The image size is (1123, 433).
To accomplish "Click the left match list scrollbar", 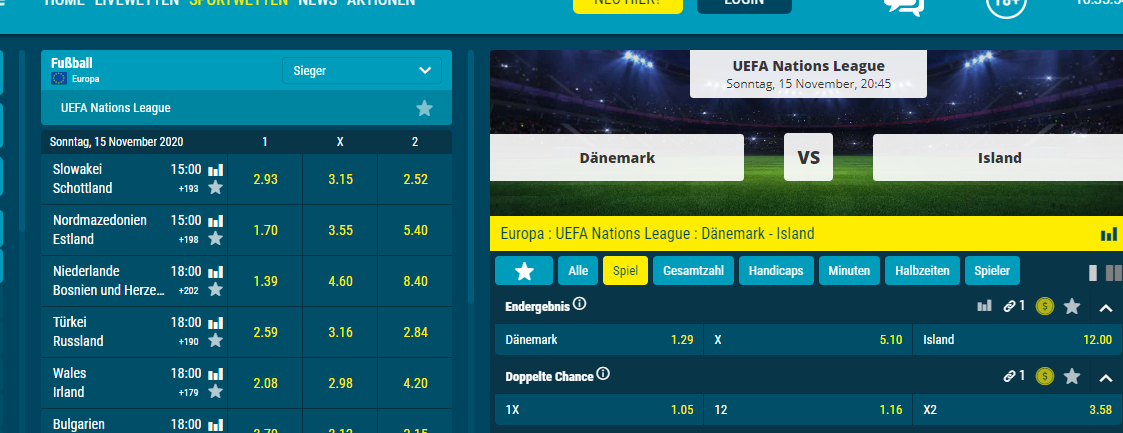I will (471, 177).
